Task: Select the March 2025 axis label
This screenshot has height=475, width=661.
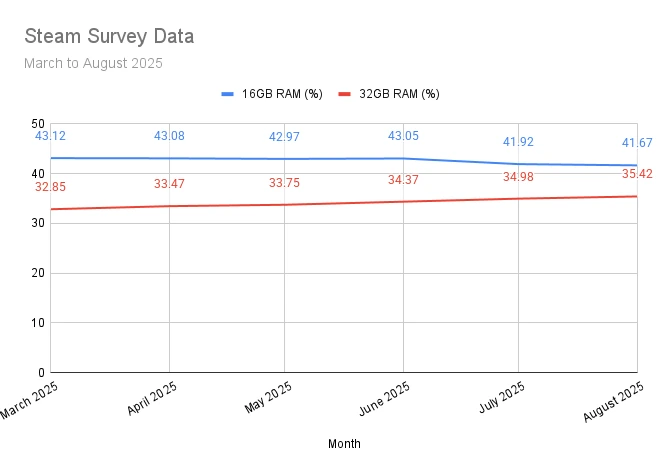Action: (29, 401)
